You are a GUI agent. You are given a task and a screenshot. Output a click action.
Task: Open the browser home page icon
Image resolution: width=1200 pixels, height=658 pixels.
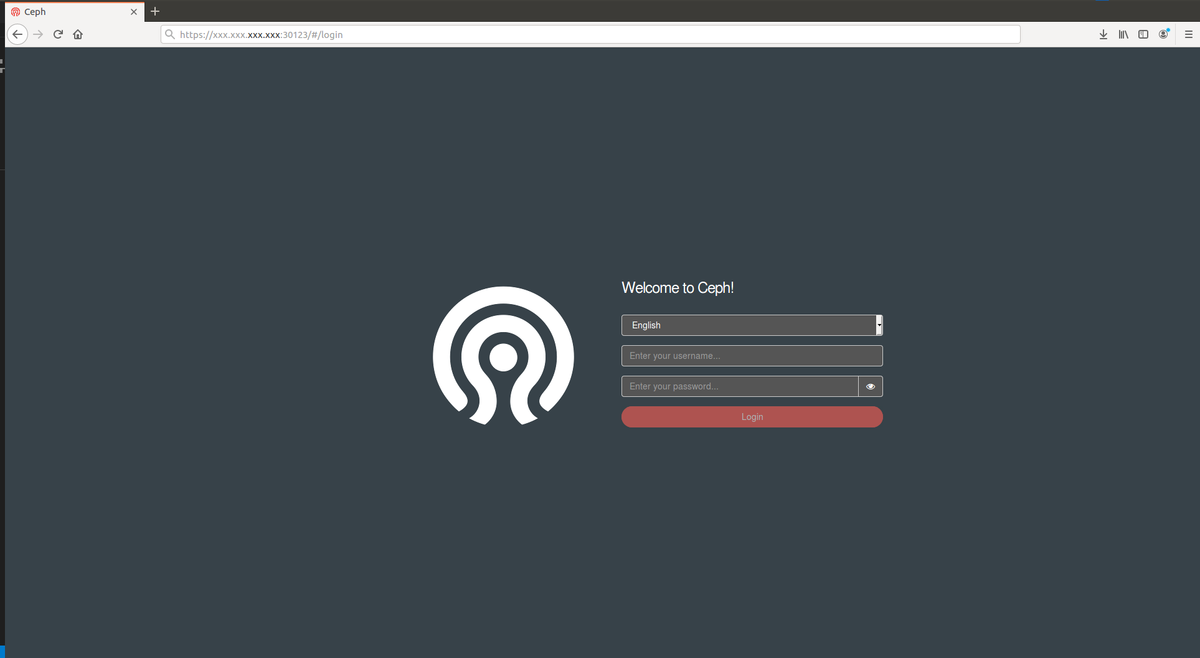tap(77, 34)
